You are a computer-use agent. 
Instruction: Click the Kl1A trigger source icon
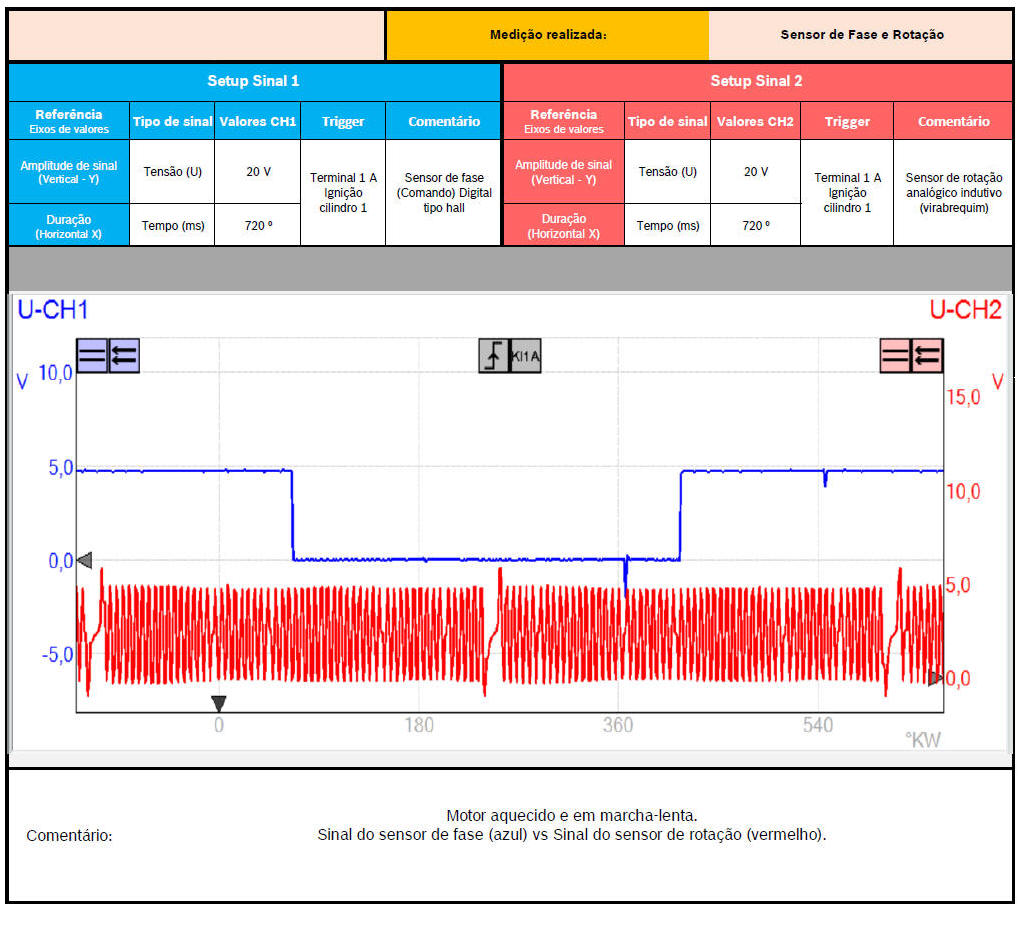coord(526,356)
